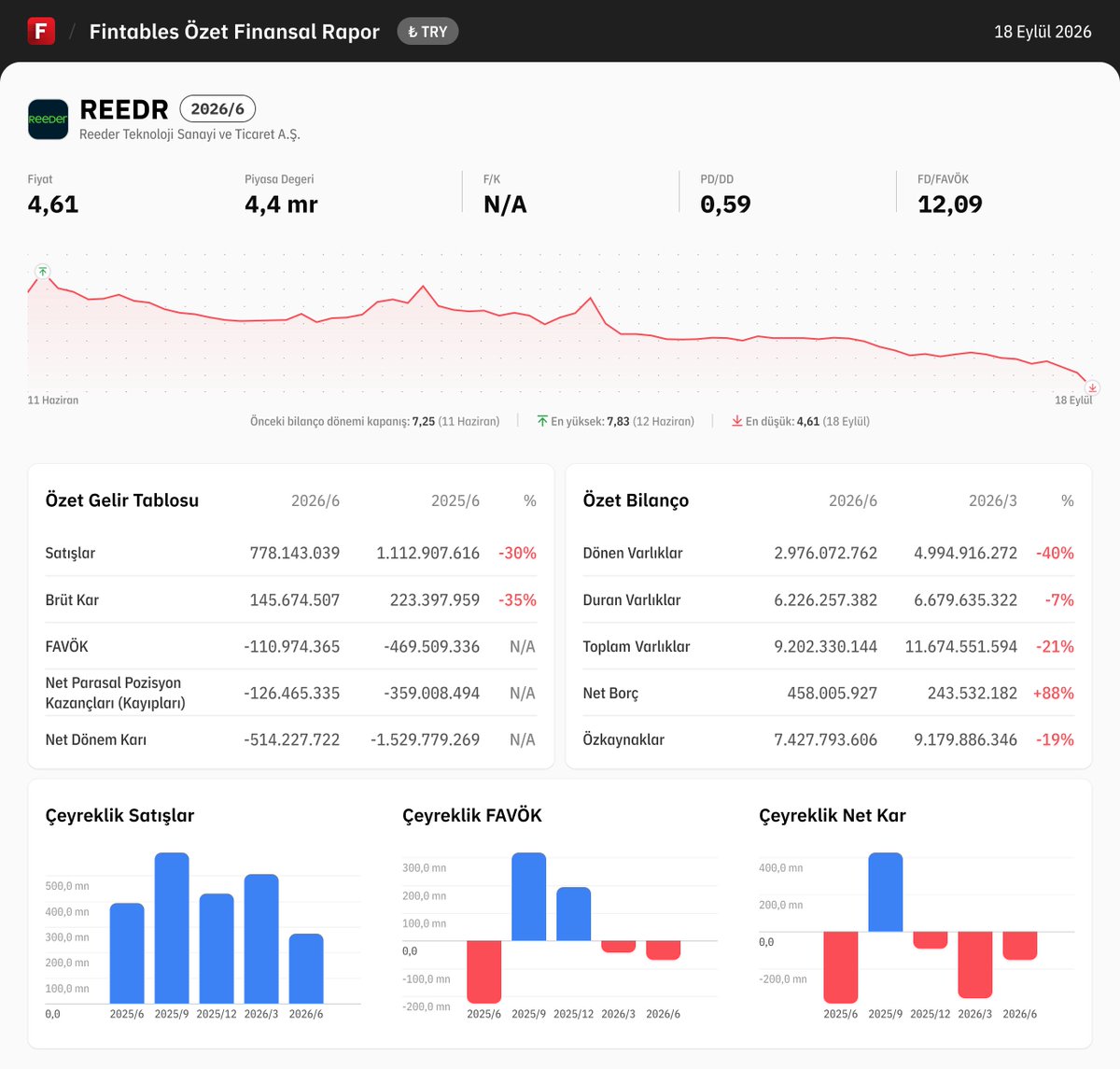Screen dimensions: 1120x1069
Task: Click the Özet Bilanço heading
Action: coord(636,500)
